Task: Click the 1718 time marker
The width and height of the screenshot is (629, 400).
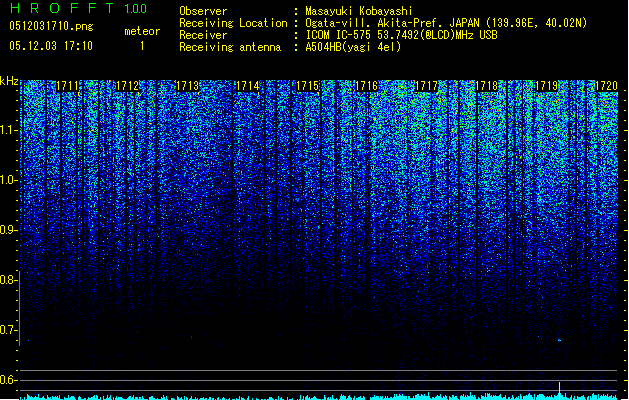Action: [x=487, y=86]
